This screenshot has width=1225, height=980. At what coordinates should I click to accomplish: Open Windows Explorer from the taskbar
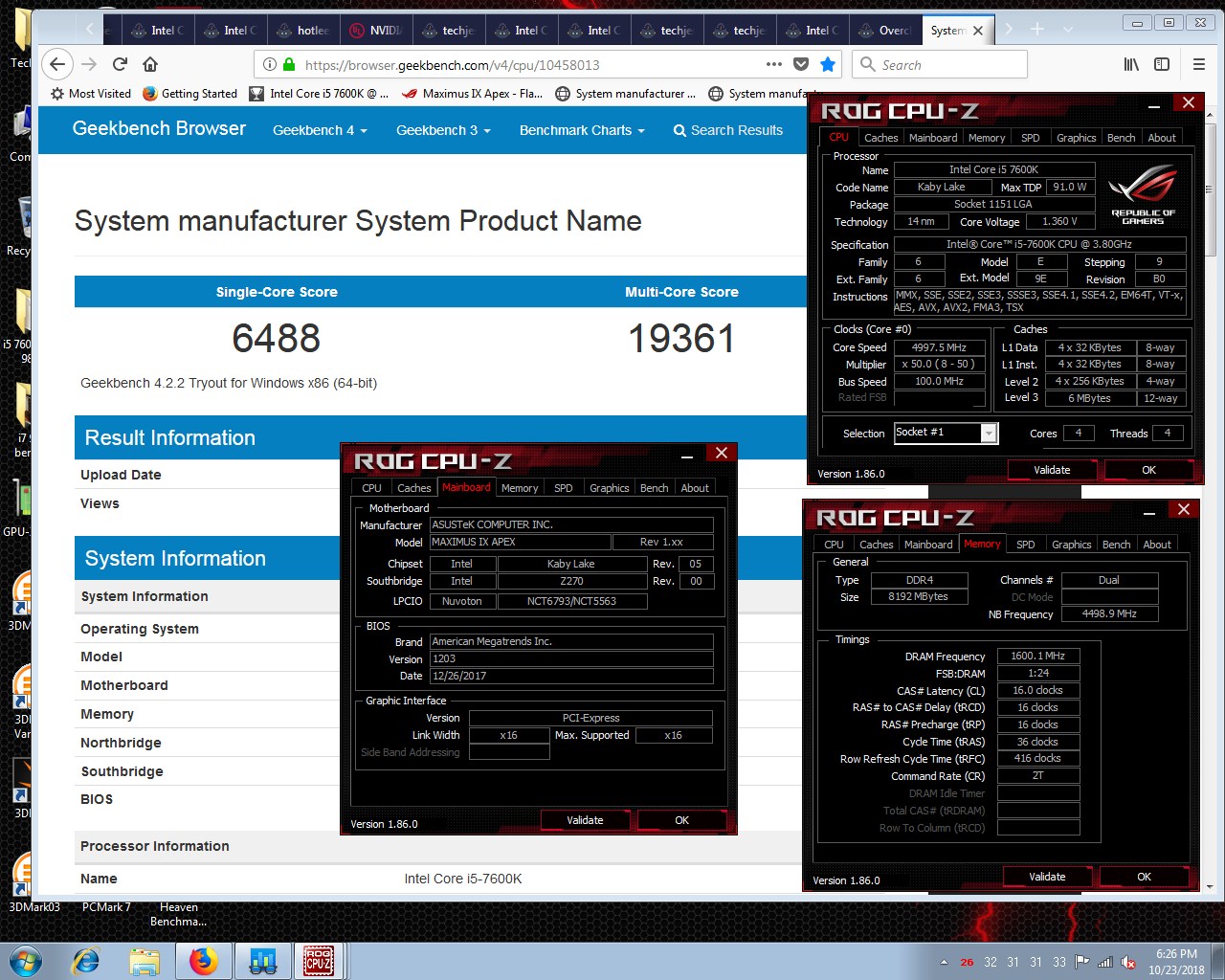pyautogui.click(x=145, y=961)
